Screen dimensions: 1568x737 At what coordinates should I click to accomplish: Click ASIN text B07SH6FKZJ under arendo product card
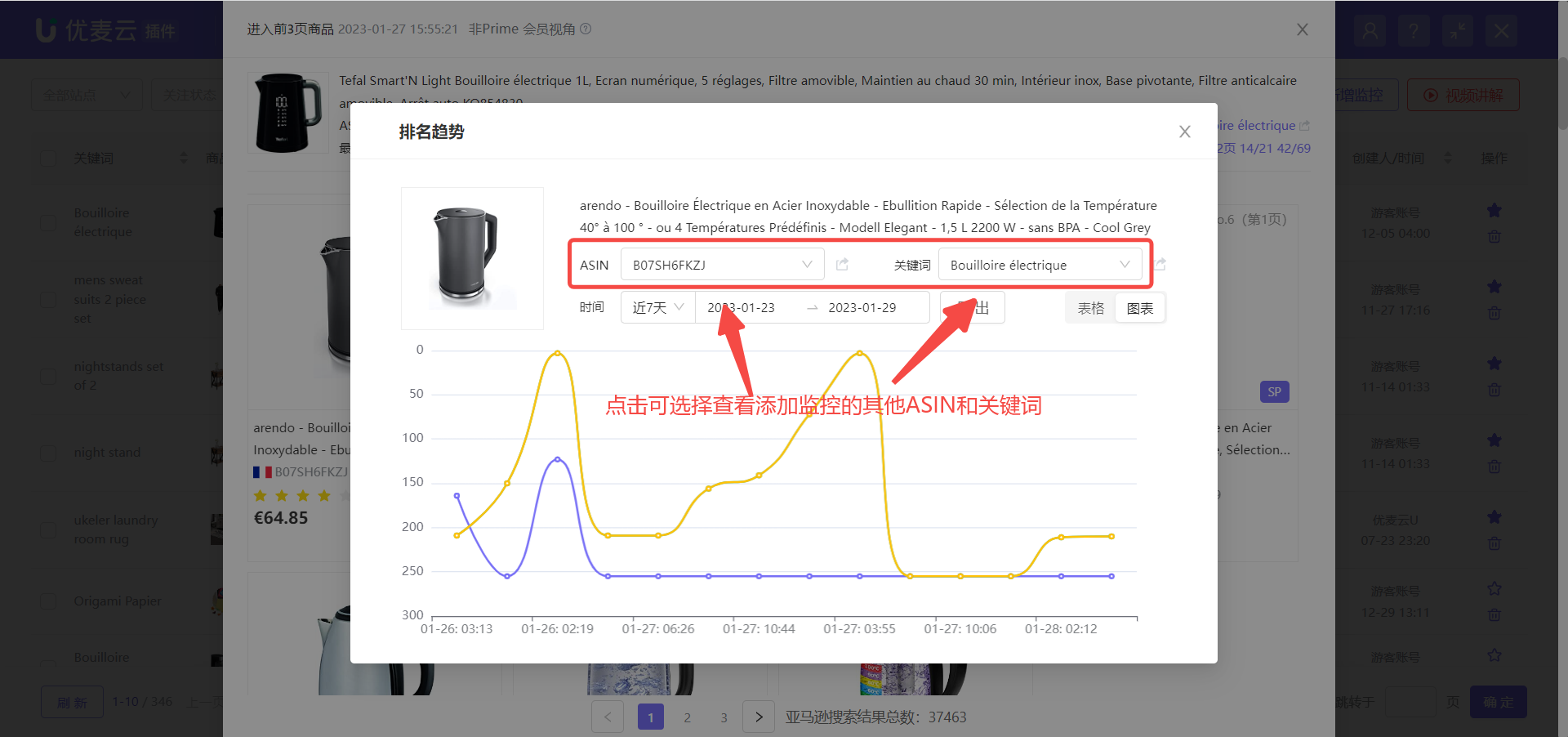click(311, 472)
